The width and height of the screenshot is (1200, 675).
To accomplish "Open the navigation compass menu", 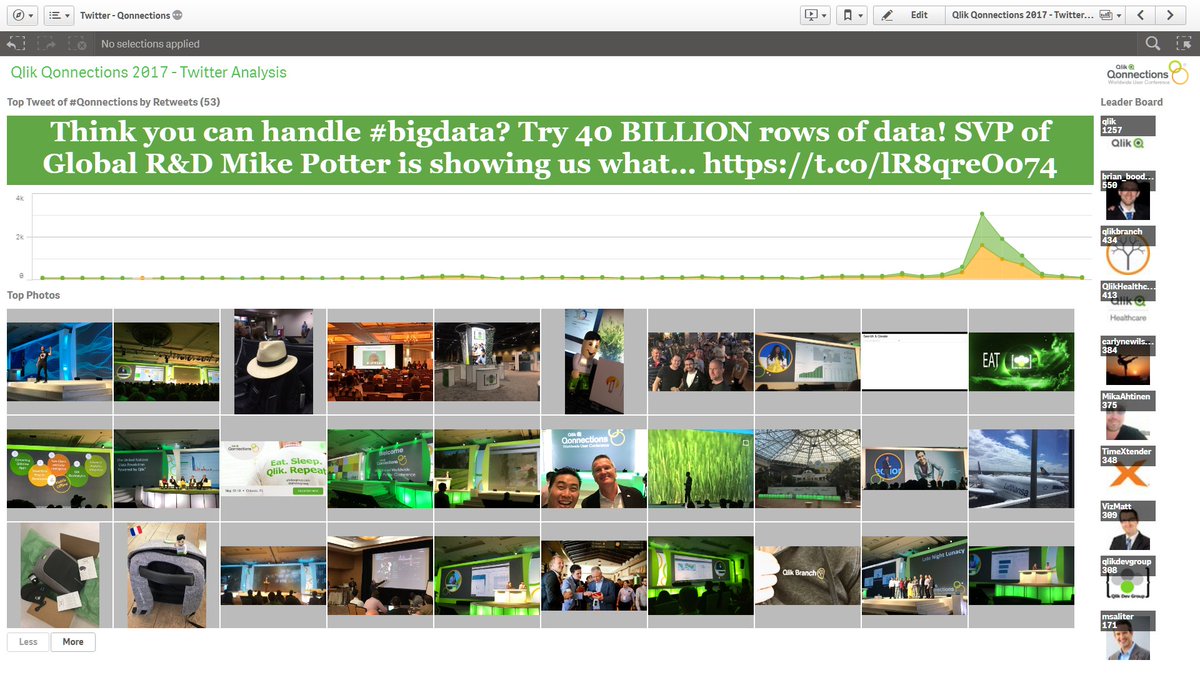I will click(x=23, y=15).
